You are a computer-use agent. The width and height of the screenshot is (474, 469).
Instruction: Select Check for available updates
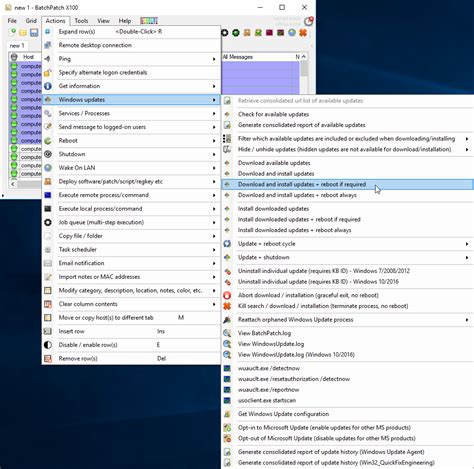click(x=273, y=114)
